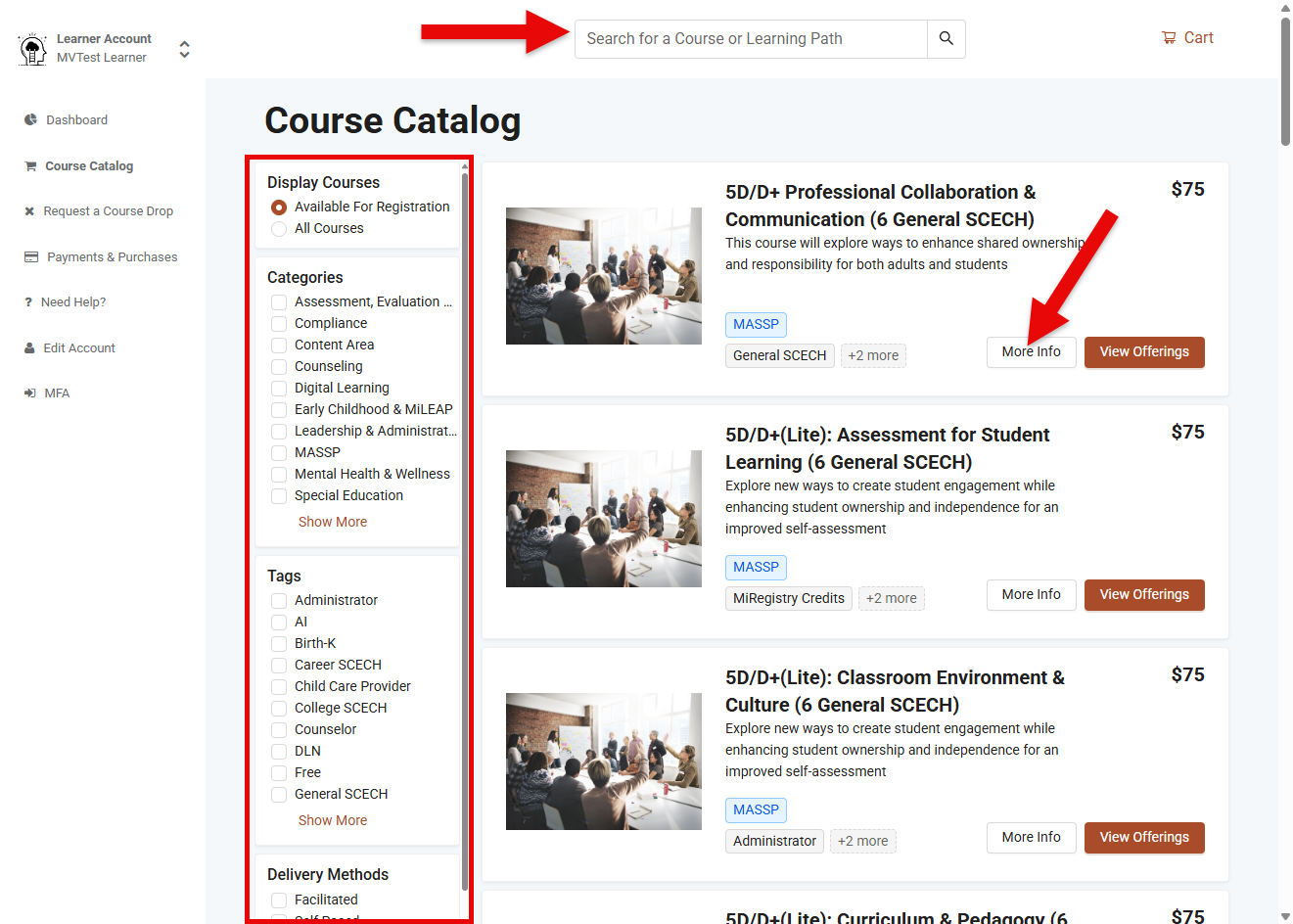Click the X icon beside Request a Course Drop
The height and width of the screenshot is (924, 1293).
[x=29, y=211]
